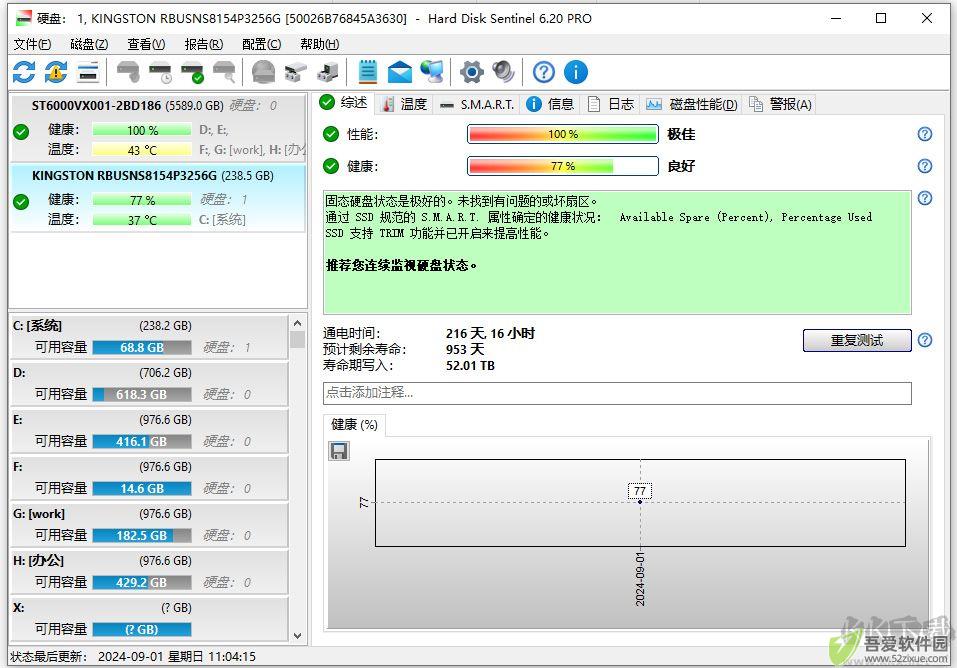Viewport: 957px width, 668px height.
Task: Click the floppy save icon above health graph
Action: point(339,451)
